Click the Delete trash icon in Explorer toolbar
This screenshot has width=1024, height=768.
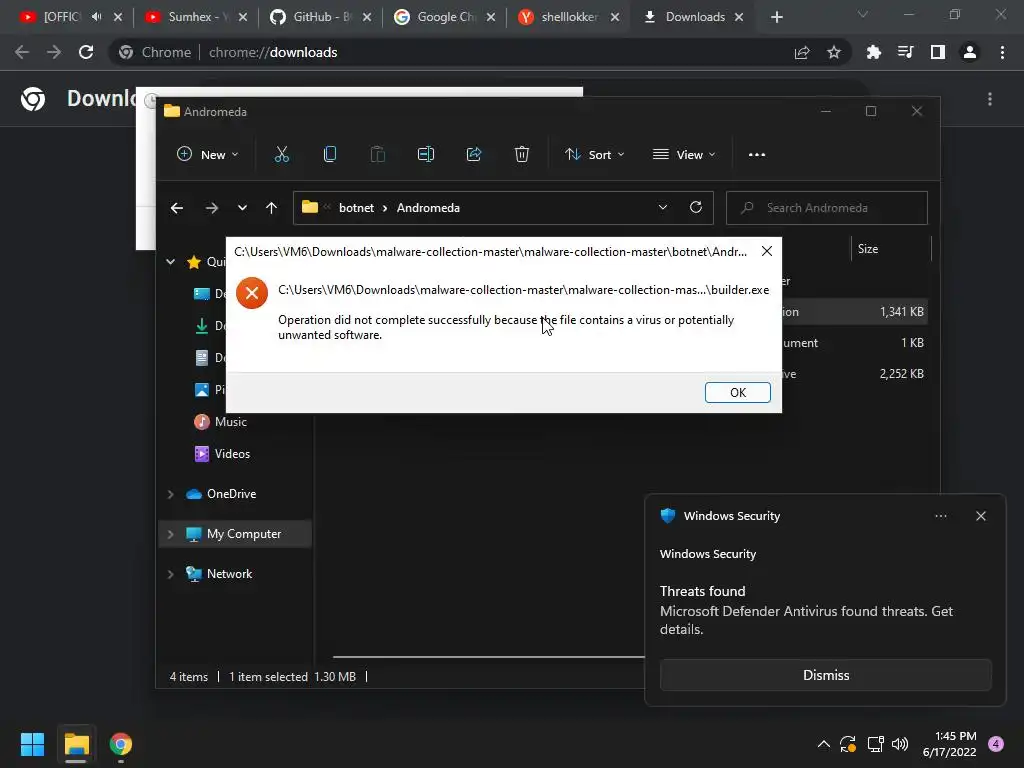click(522, 154)
